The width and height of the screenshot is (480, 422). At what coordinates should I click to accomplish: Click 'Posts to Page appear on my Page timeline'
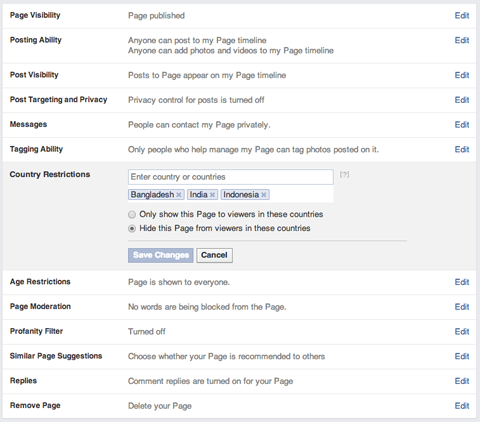pyautogui.click(x=207, y=75)
